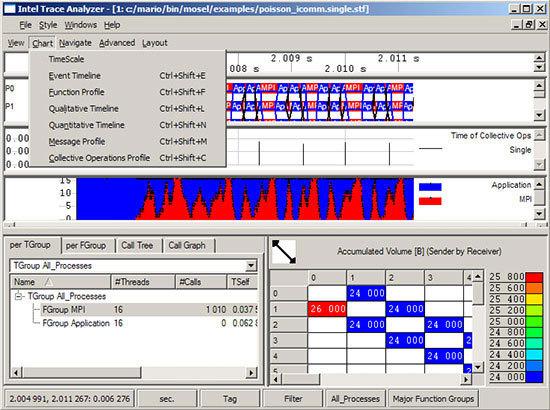Sort by the #Threads column header
Image resolution: width=550 pixels, height=410 pixels.
143,282
